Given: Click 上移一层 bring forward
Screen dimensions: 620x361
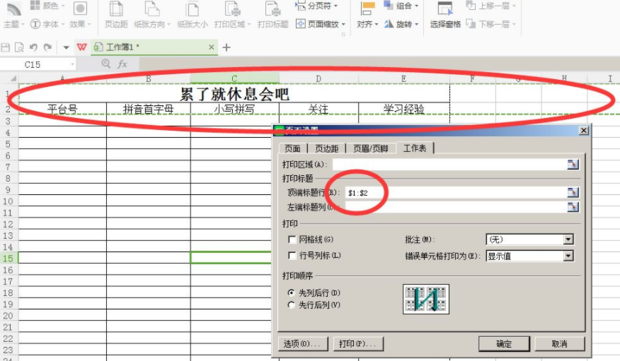Looking at the screenshot, I should tap(491, 6).
